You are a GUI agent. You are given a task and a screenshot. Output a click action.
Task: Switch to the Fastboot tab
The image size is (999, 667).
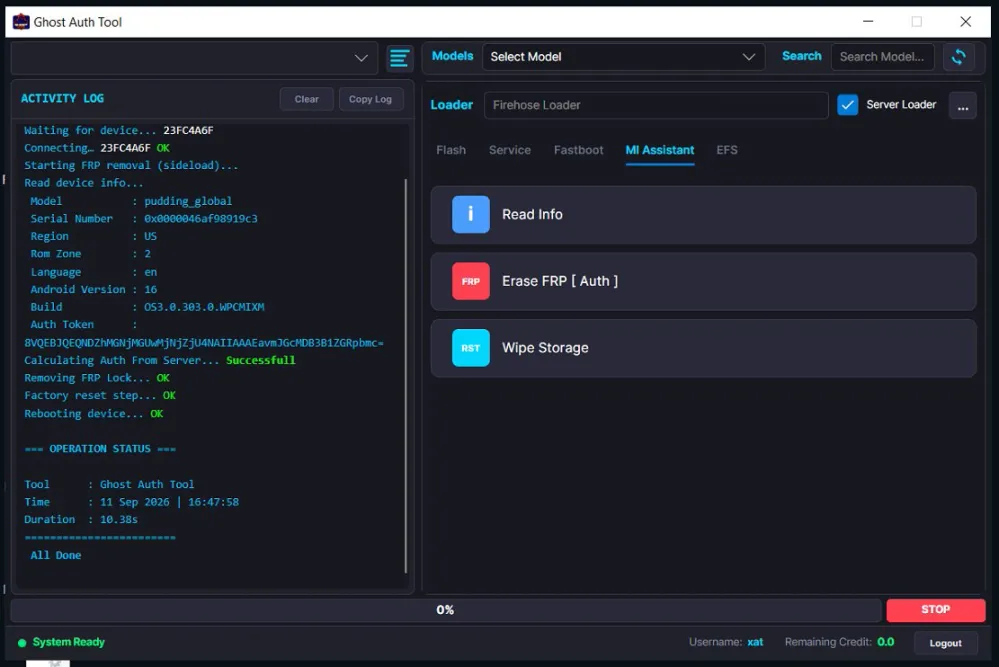coord(579,150)
